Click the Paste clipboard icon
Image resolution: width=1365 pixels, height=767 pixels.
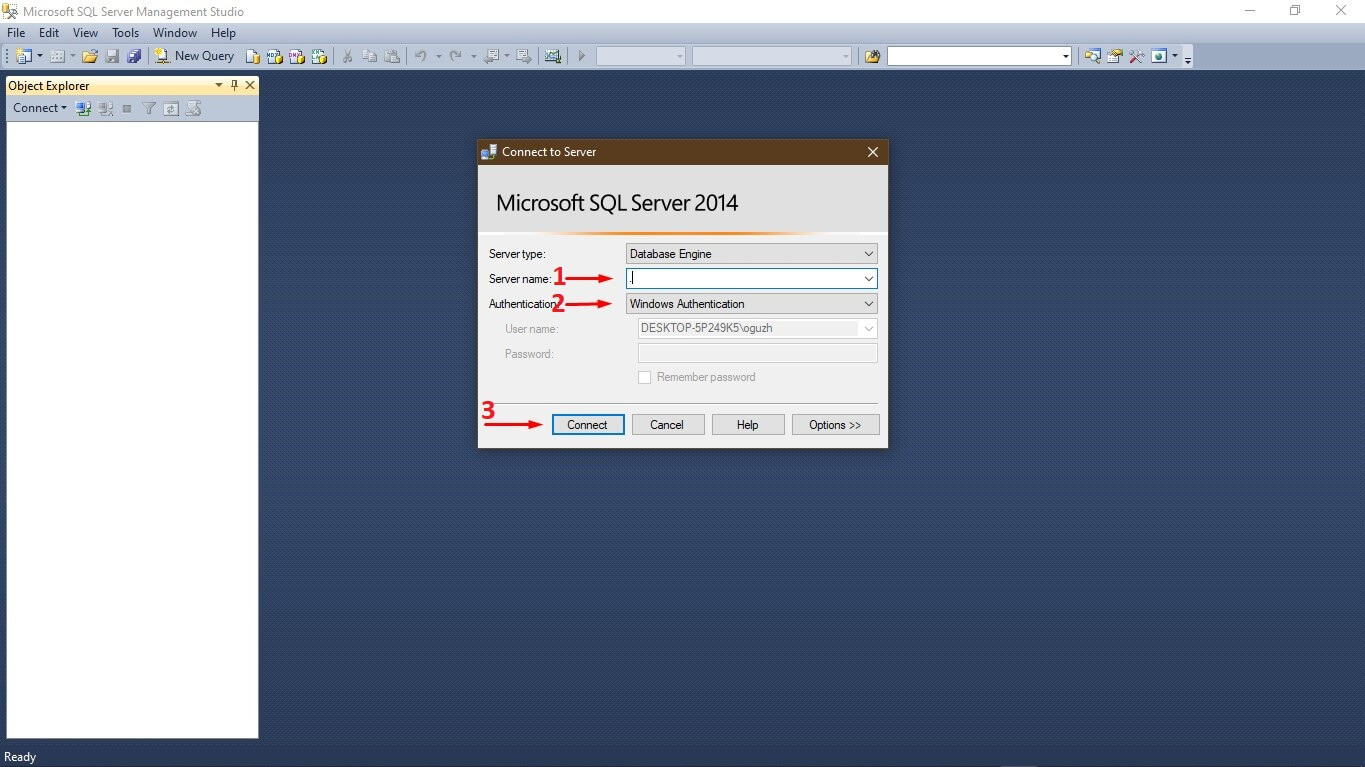[x=392, y=56]
